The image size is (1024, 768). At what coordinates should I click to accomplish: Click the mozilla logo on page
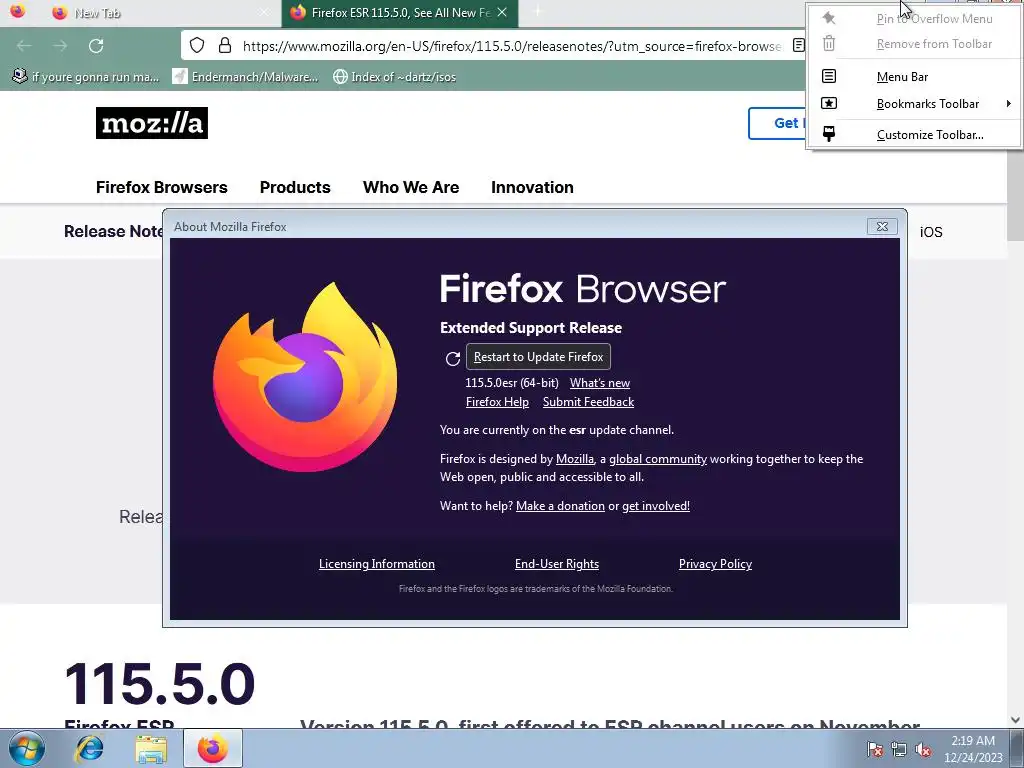[152, 123]
